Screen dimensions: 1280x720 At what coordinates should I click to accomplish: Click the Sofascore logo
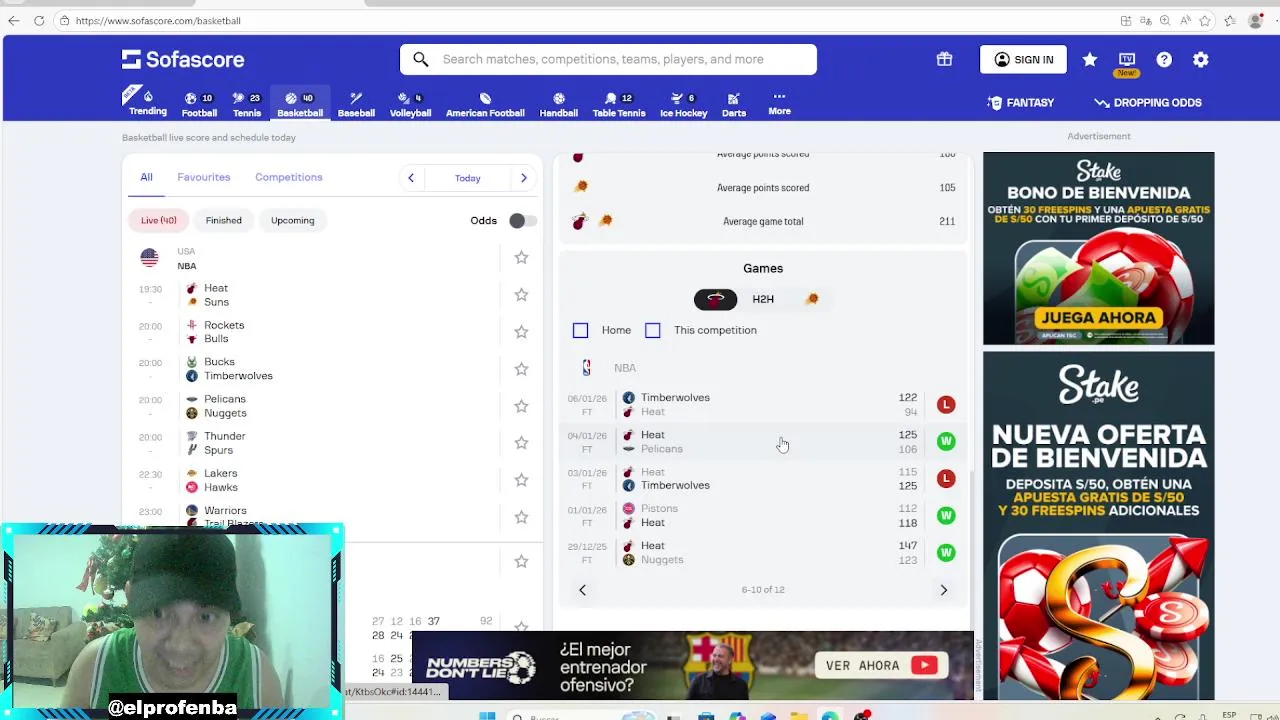point(183,59)
